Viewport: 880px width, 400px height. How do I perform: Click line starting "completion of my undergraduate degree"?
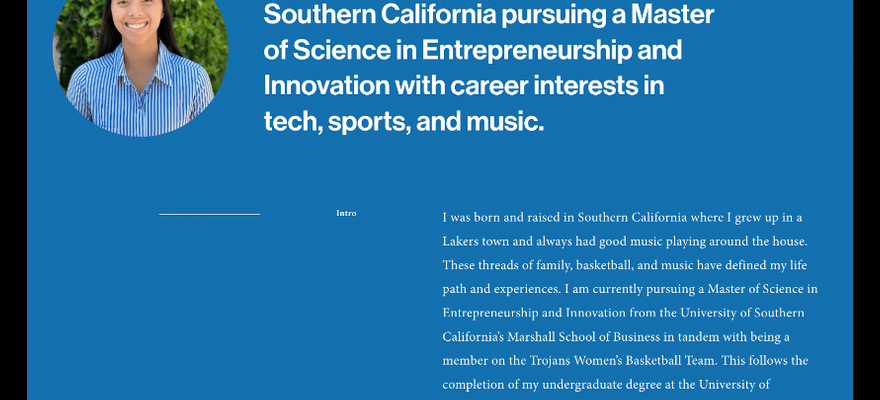point(606,385)
